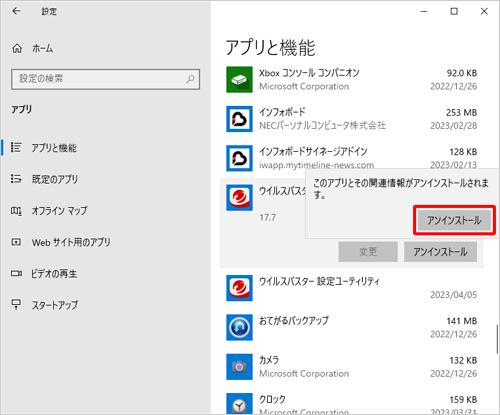Screen dimensions: 500x415
Task: Select the カメラ app entry
Action: click(352, 367)
